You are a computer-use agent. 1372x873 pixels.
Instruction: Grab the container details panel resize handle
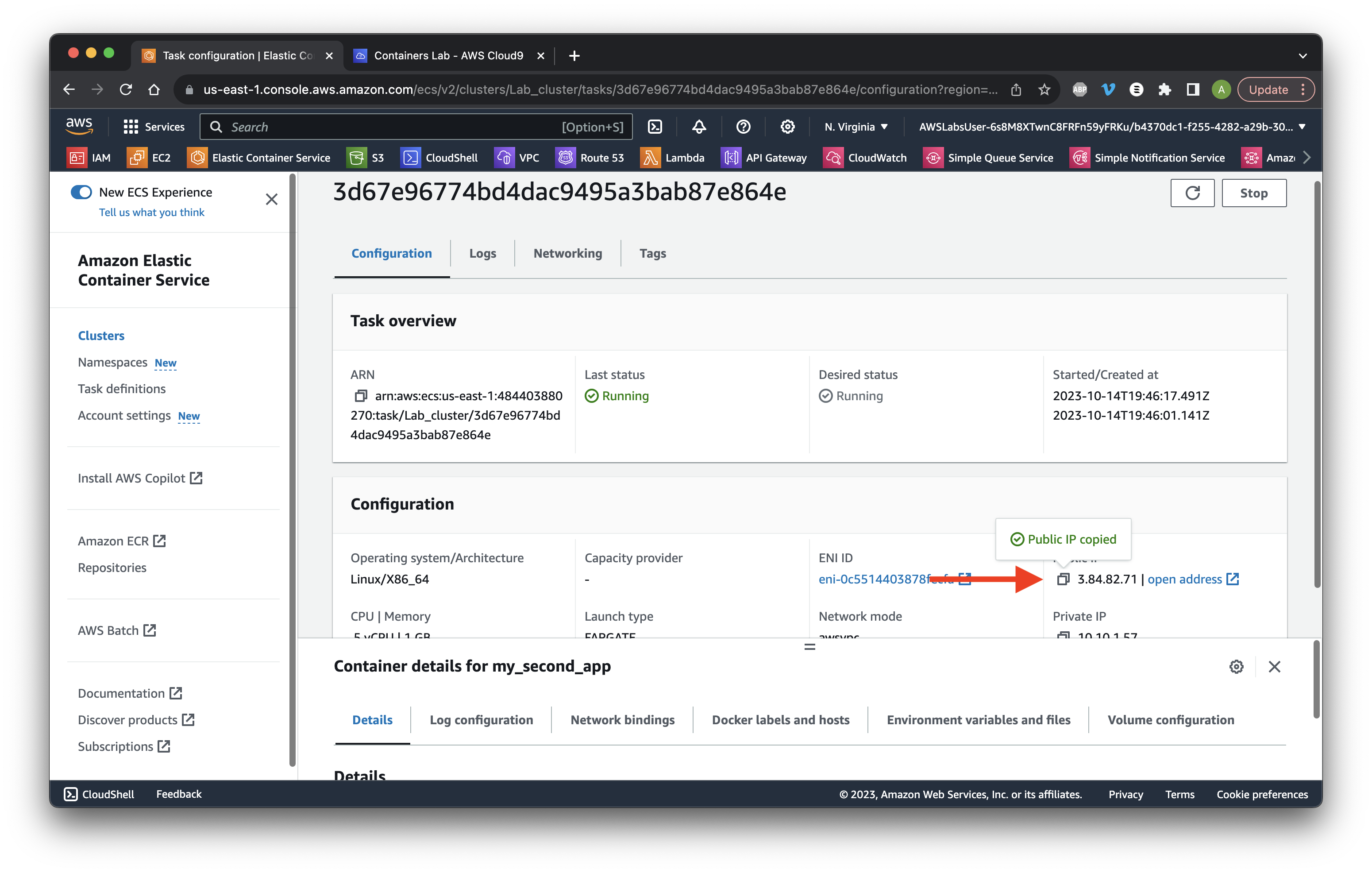click(x=809, y=647)
